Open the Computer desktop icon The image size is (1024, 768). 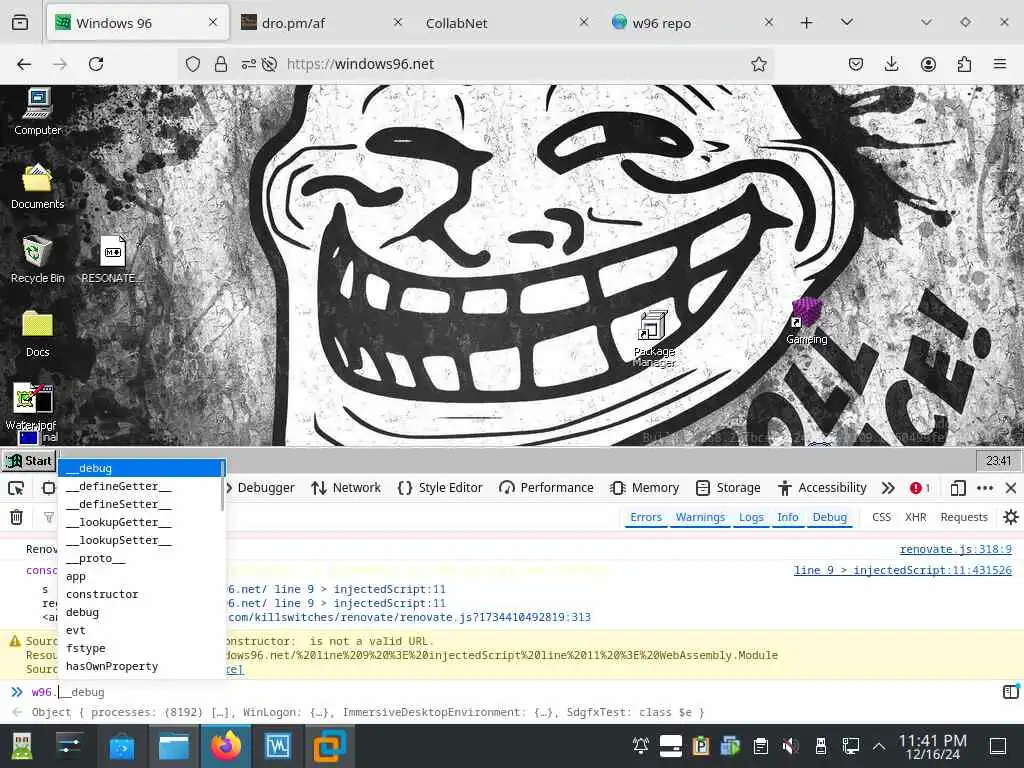(x=37, y=111)
